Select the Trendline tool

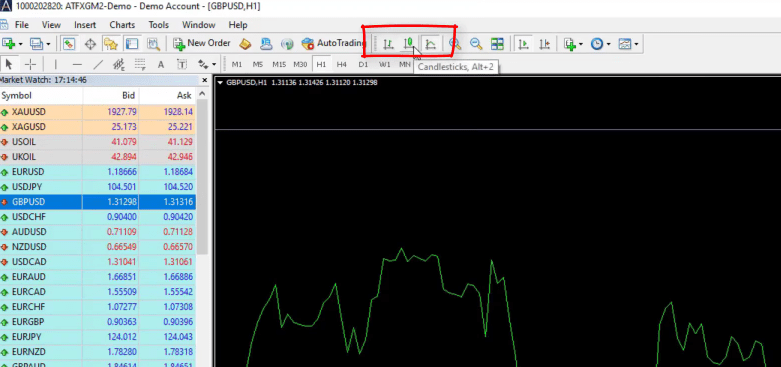click(x=98, y=64)
